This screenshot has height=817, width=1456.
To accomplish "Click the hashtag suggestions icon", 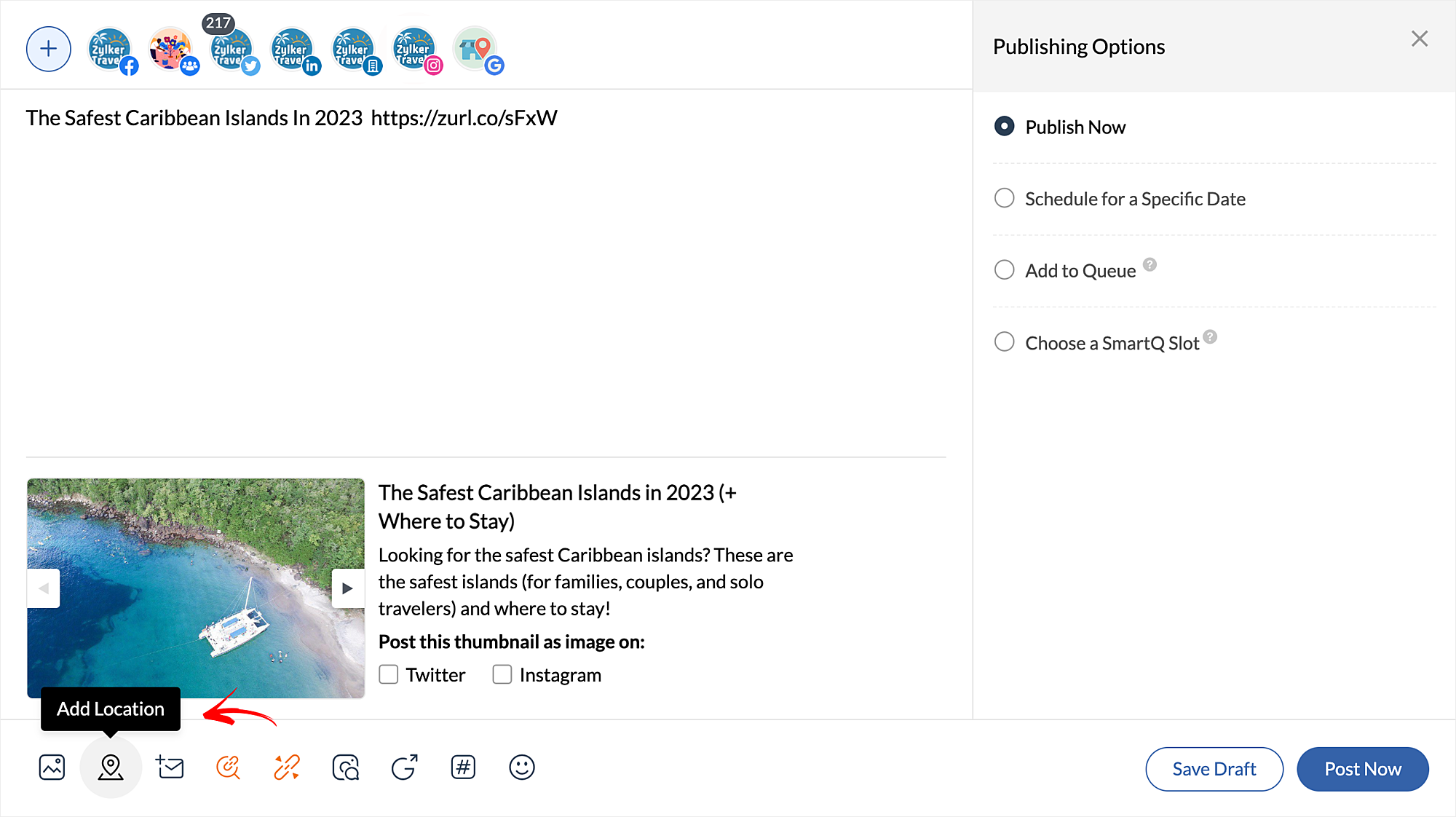I will pos(463,767).
